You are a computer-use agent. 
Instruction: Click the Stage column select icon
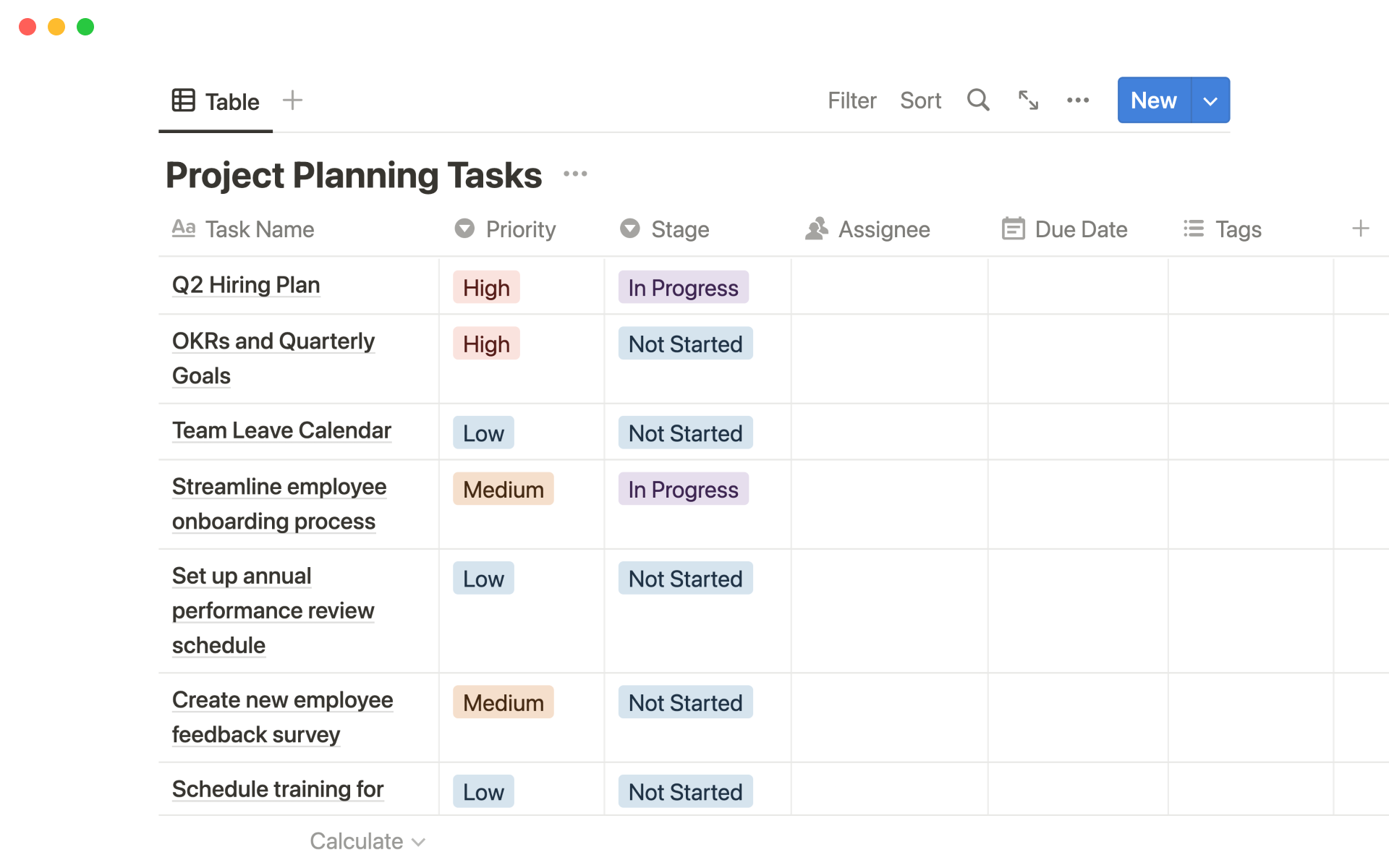pyautogui.click(x=630, y=229)
